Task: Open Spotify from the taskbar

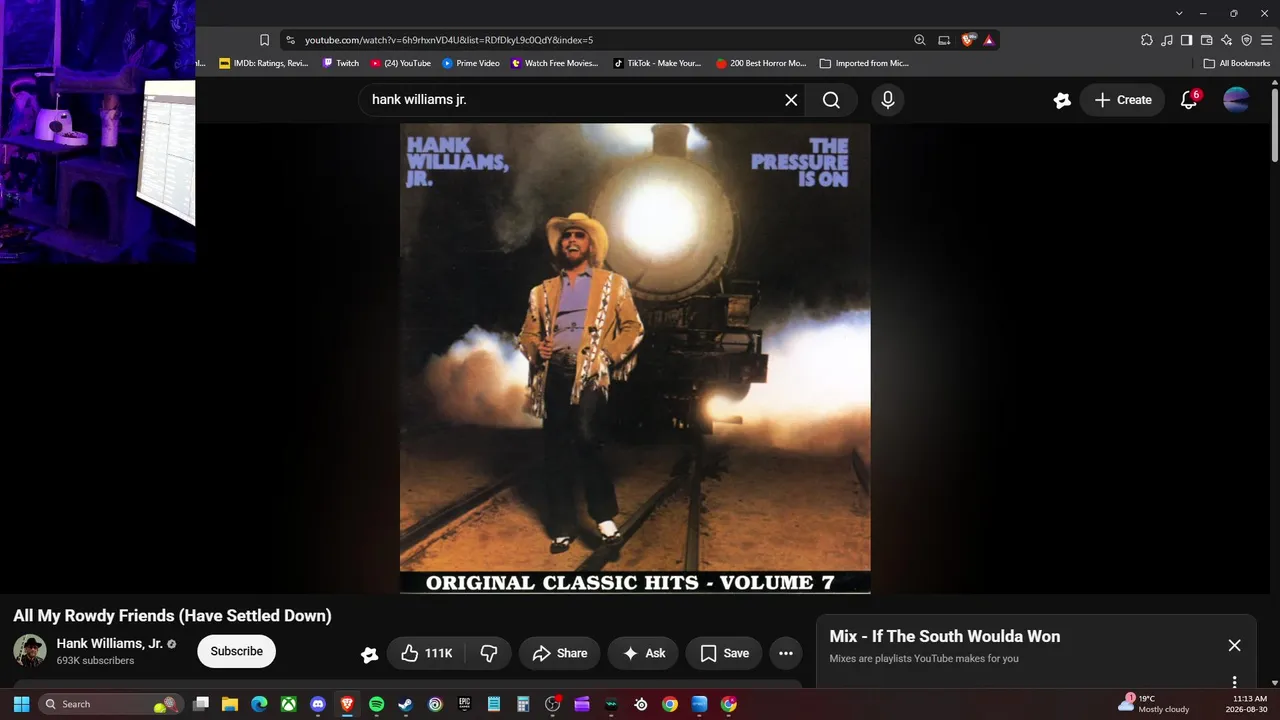Action: pos(377,704)
